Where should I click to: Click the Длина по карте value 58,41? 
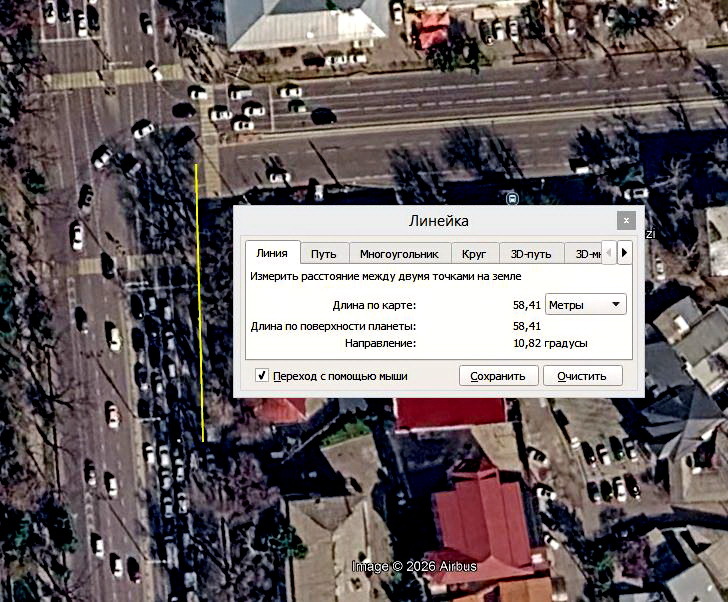coord(527,305)
